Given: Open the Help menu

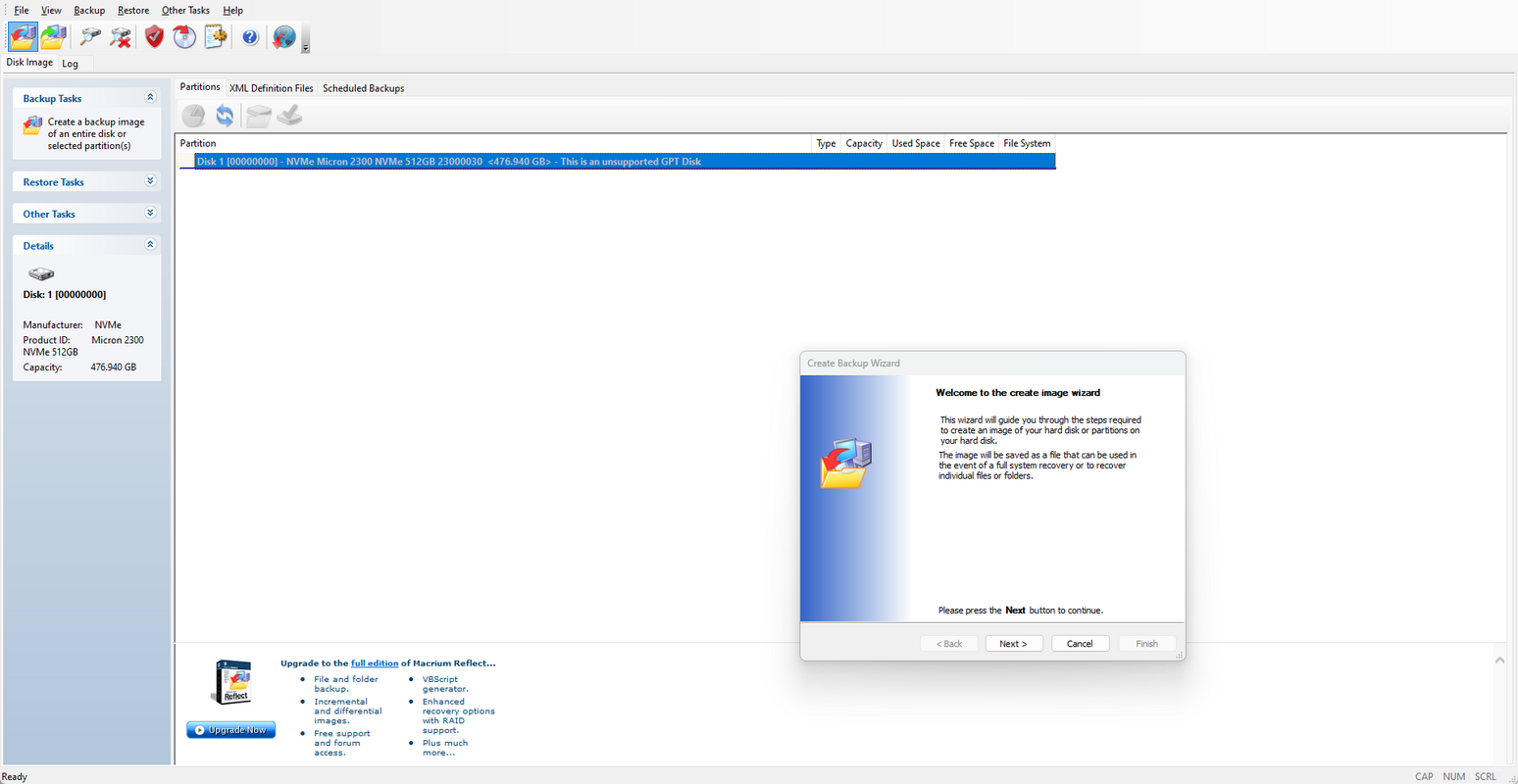Looking at the screenshot, I should pyautogui.click(x=232, y=10).
